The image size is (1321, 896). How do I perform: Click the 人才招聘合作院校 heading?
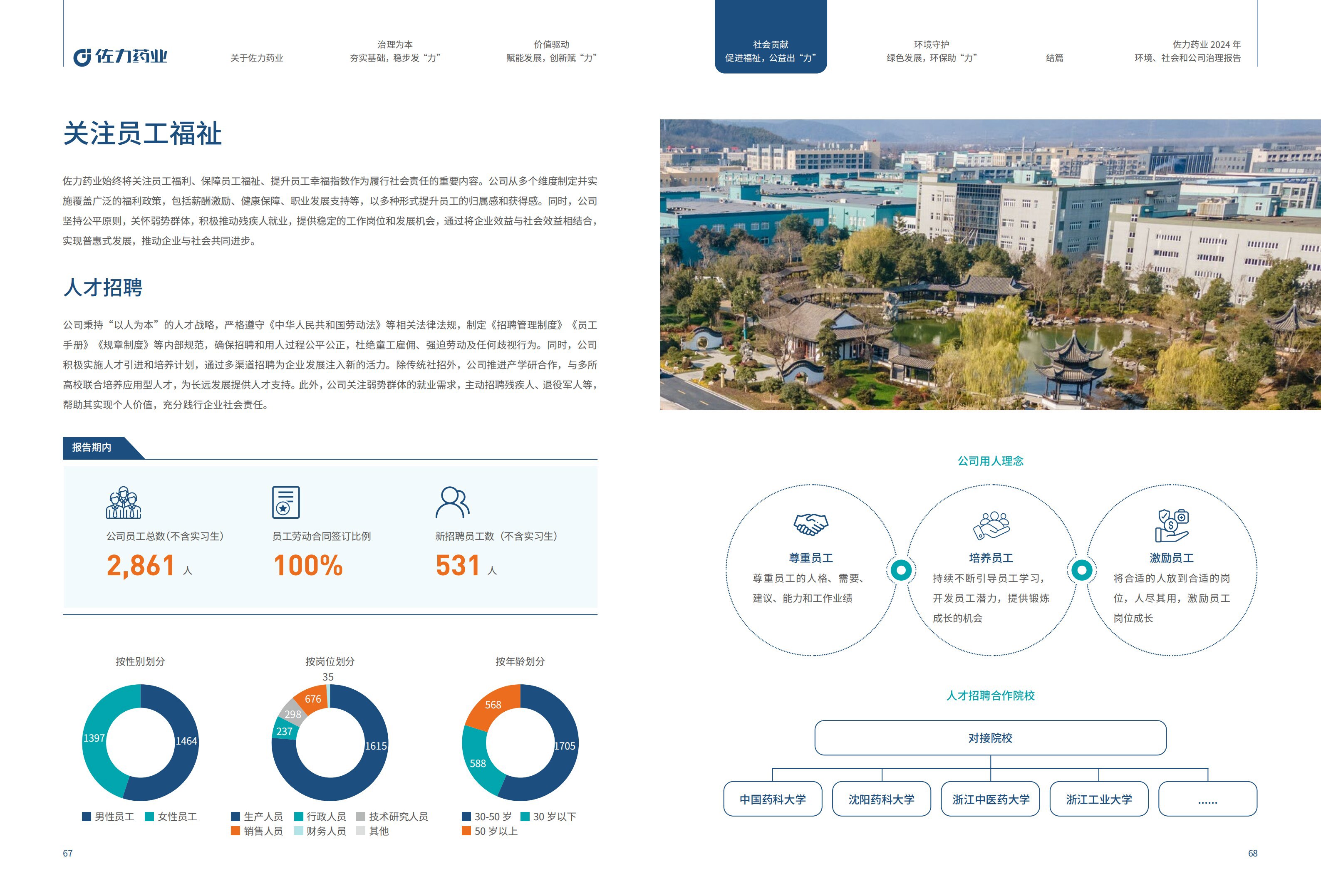coord(990,696)
